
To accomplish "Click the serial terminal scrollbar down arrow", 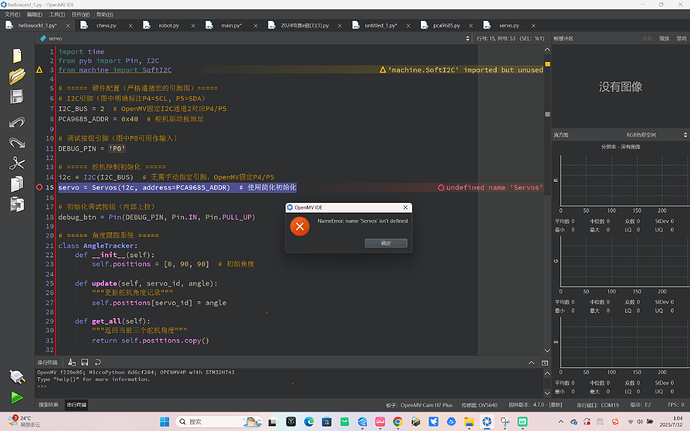I will click(x=547, y=393).
